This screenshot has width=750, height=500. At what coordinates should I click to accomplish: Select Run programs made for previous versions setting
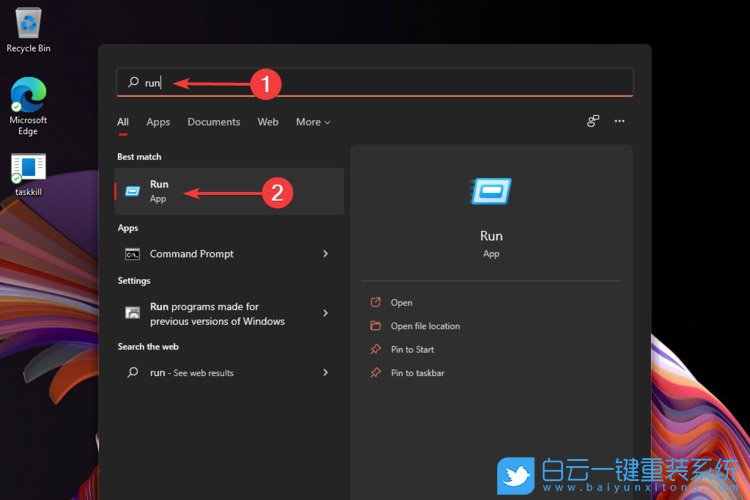229,313
